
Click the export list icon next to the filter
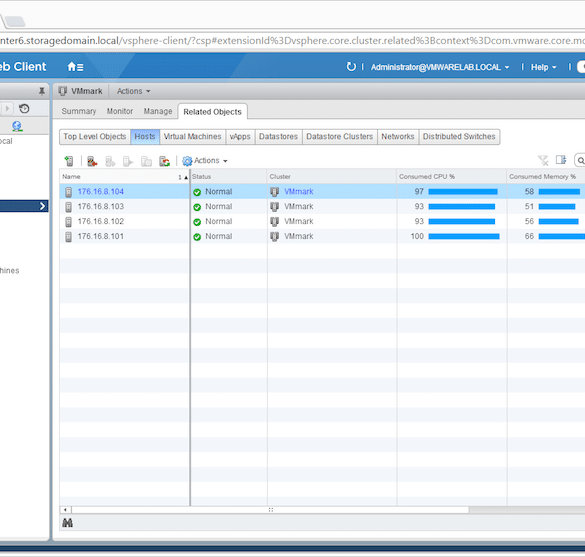tap(561, 160)
